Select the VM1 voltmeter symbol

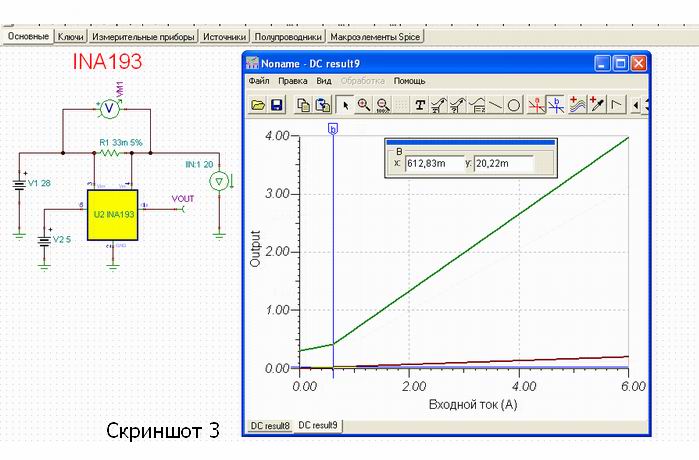(109, 108)
